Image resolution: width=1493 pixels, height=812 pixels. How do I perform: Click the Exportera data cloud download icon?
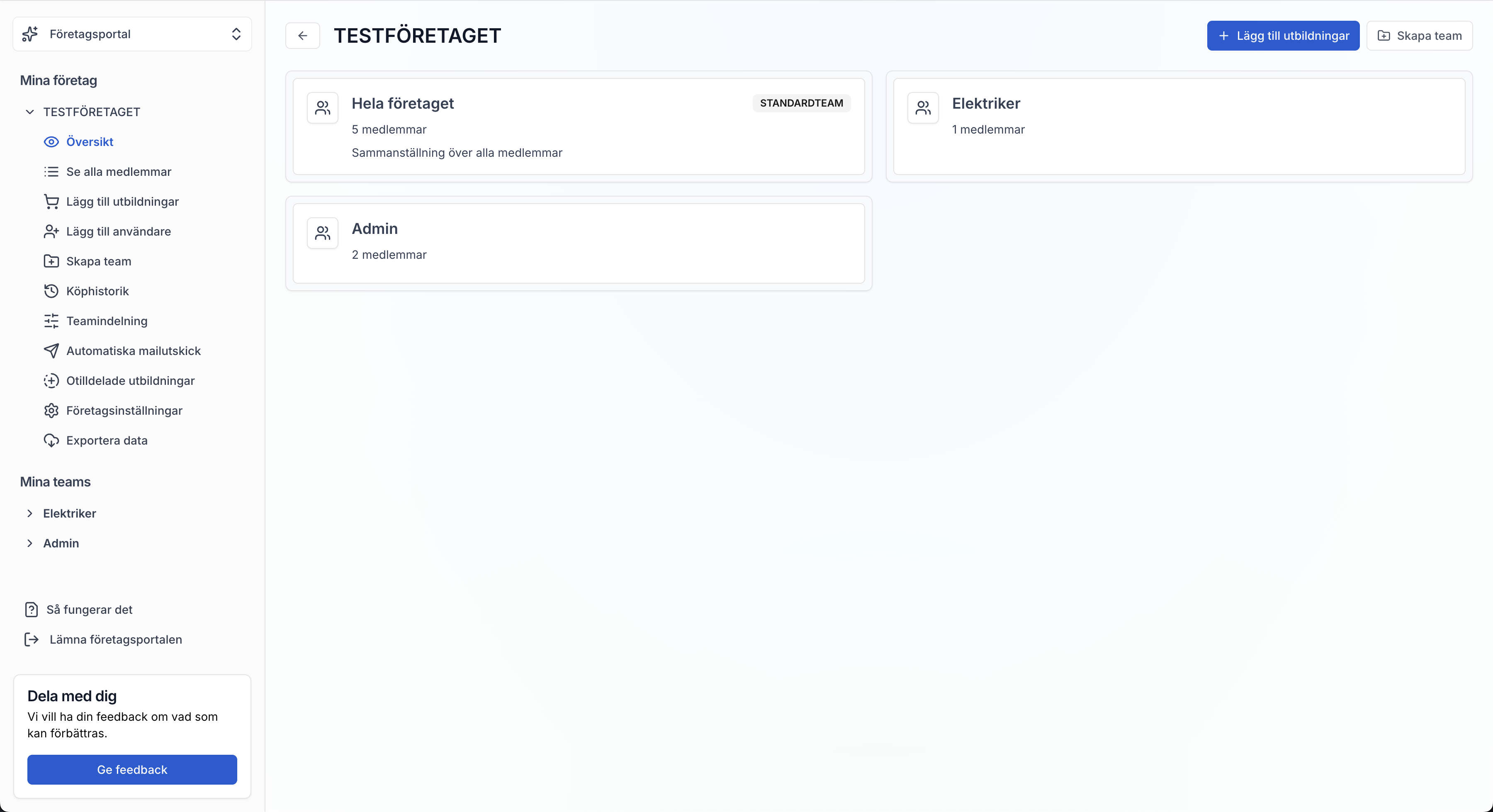(51, 440)
